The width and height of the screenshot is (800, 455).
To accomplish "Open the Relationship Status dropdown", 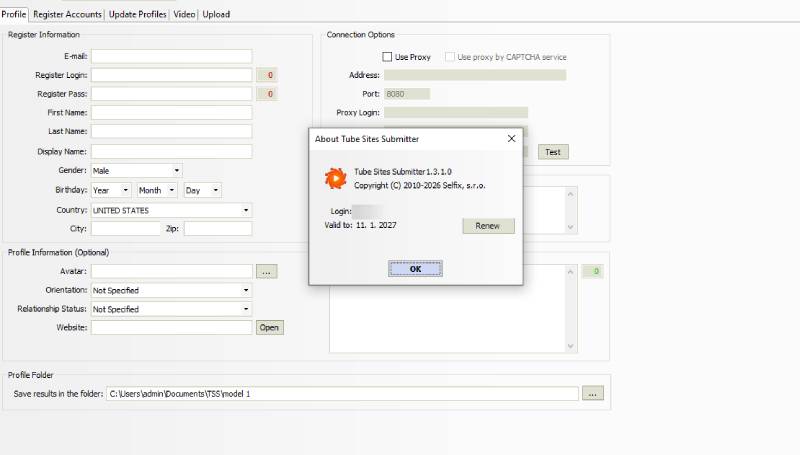I will 171,309.
